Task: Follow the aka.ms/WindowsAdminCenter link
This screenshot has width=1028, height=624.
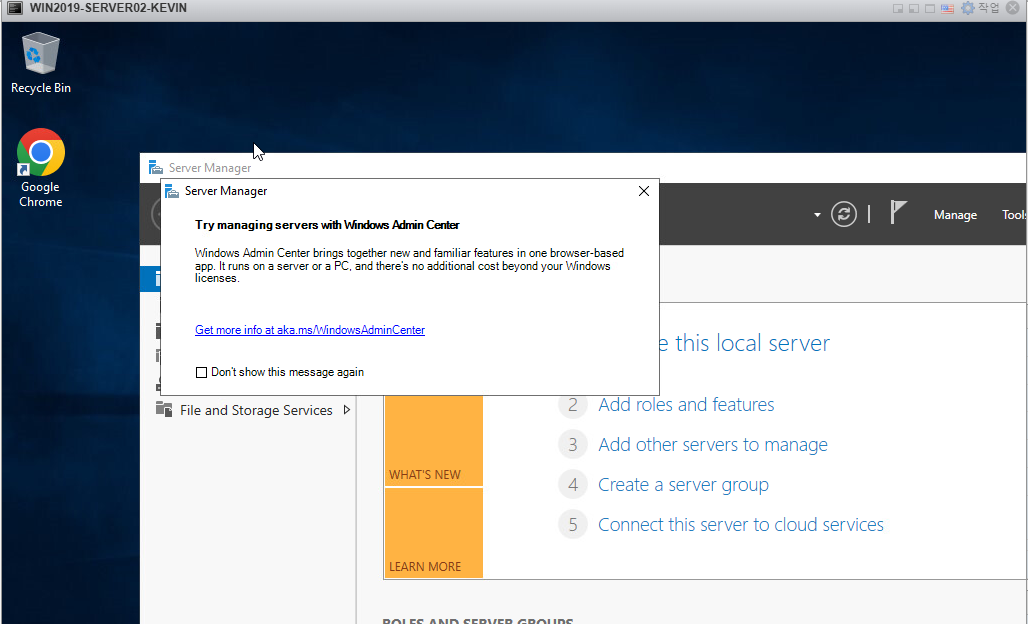Action: (x=310, y=330)
